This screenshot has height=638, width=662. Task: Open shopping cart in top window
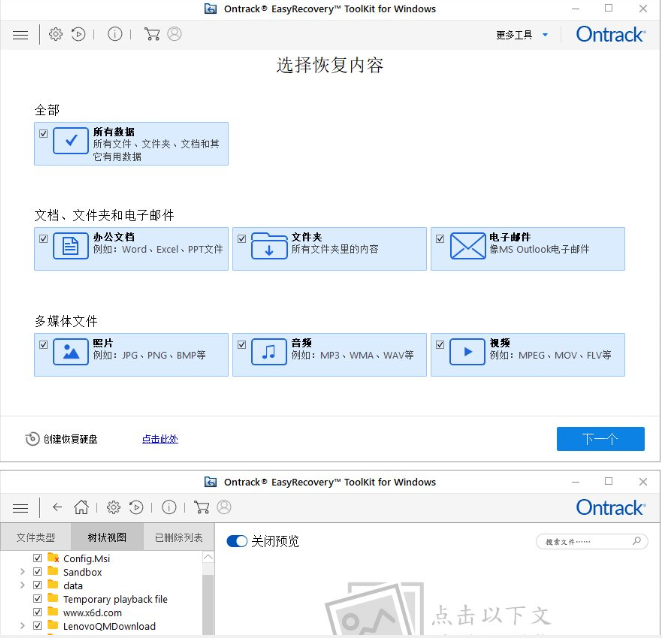click(152, 34)
